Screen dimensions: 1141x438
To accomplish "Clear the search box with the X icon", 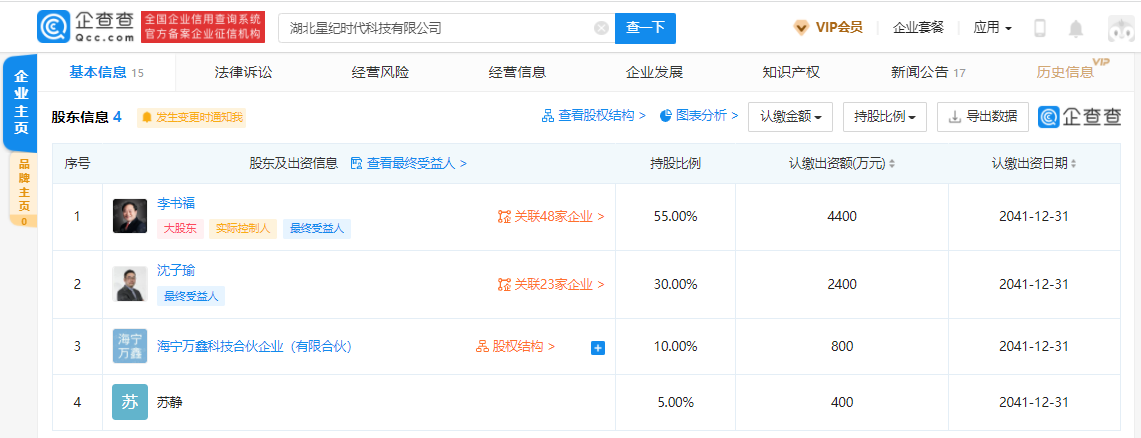I will [601, 28].
